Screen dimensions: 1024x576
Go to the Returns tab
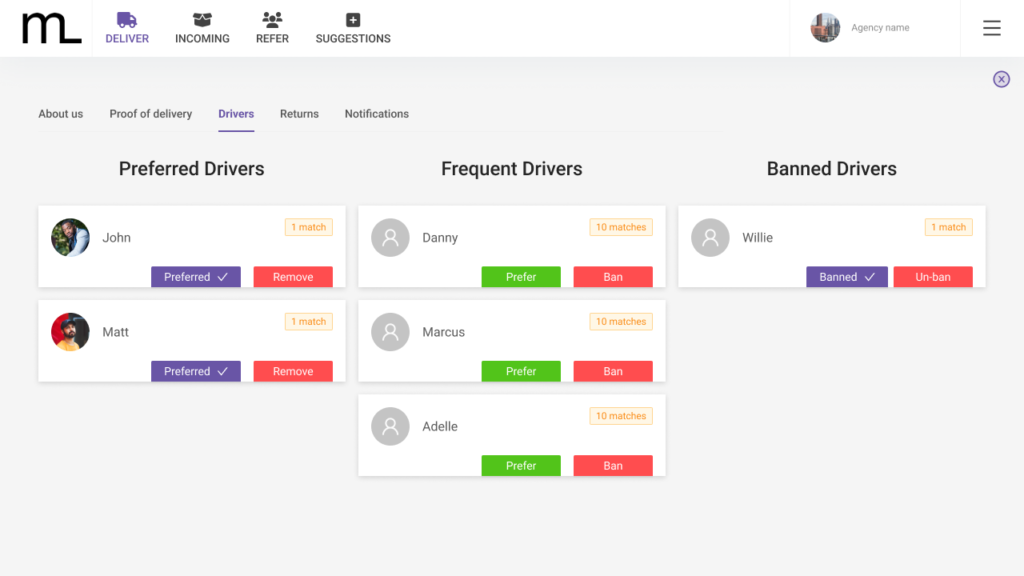(299, 114)
